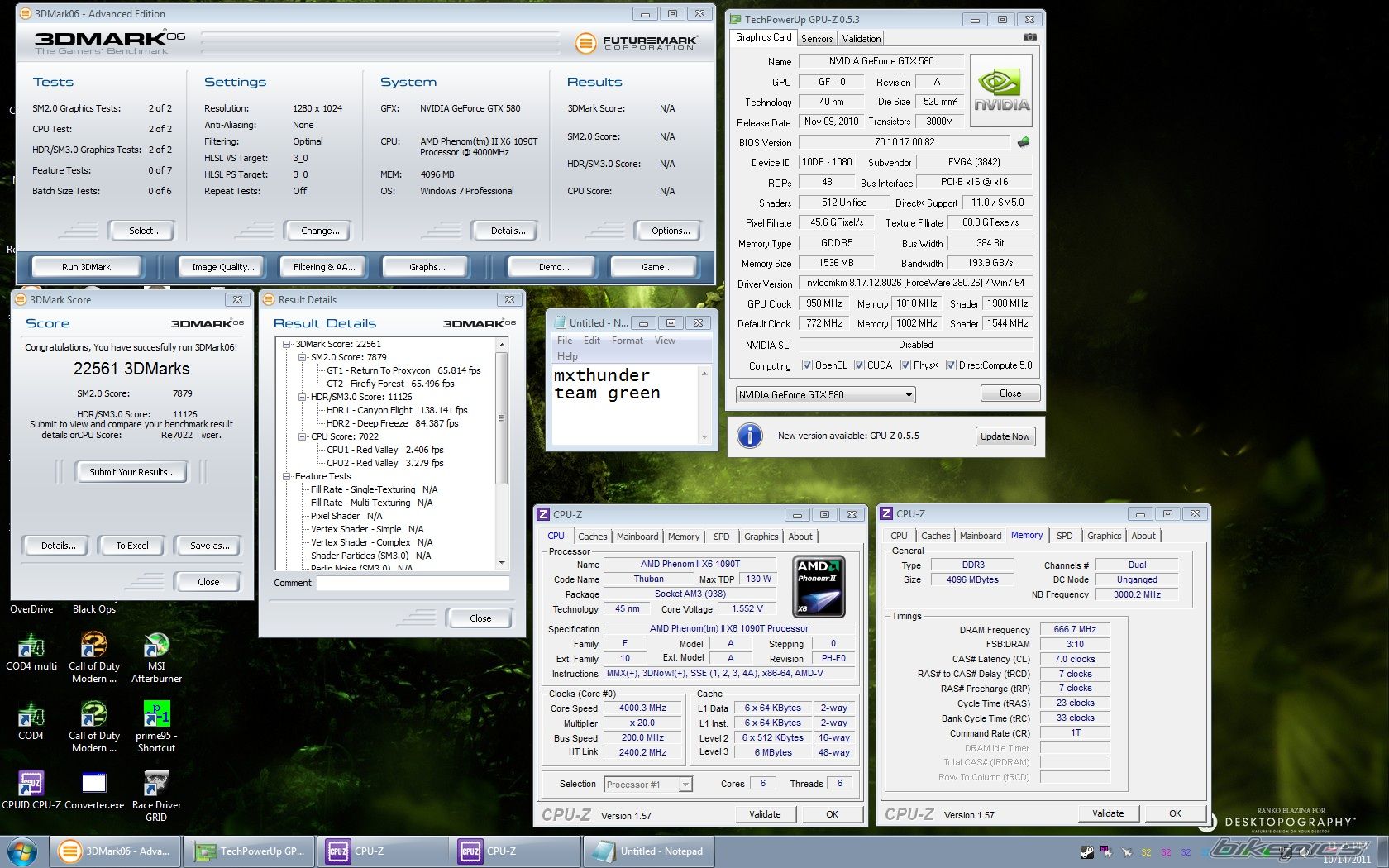This screenshot has width=1389, height=868.
Task: Click the Windows Start orb
Action: pyautogui.click(x=22, y=851)
